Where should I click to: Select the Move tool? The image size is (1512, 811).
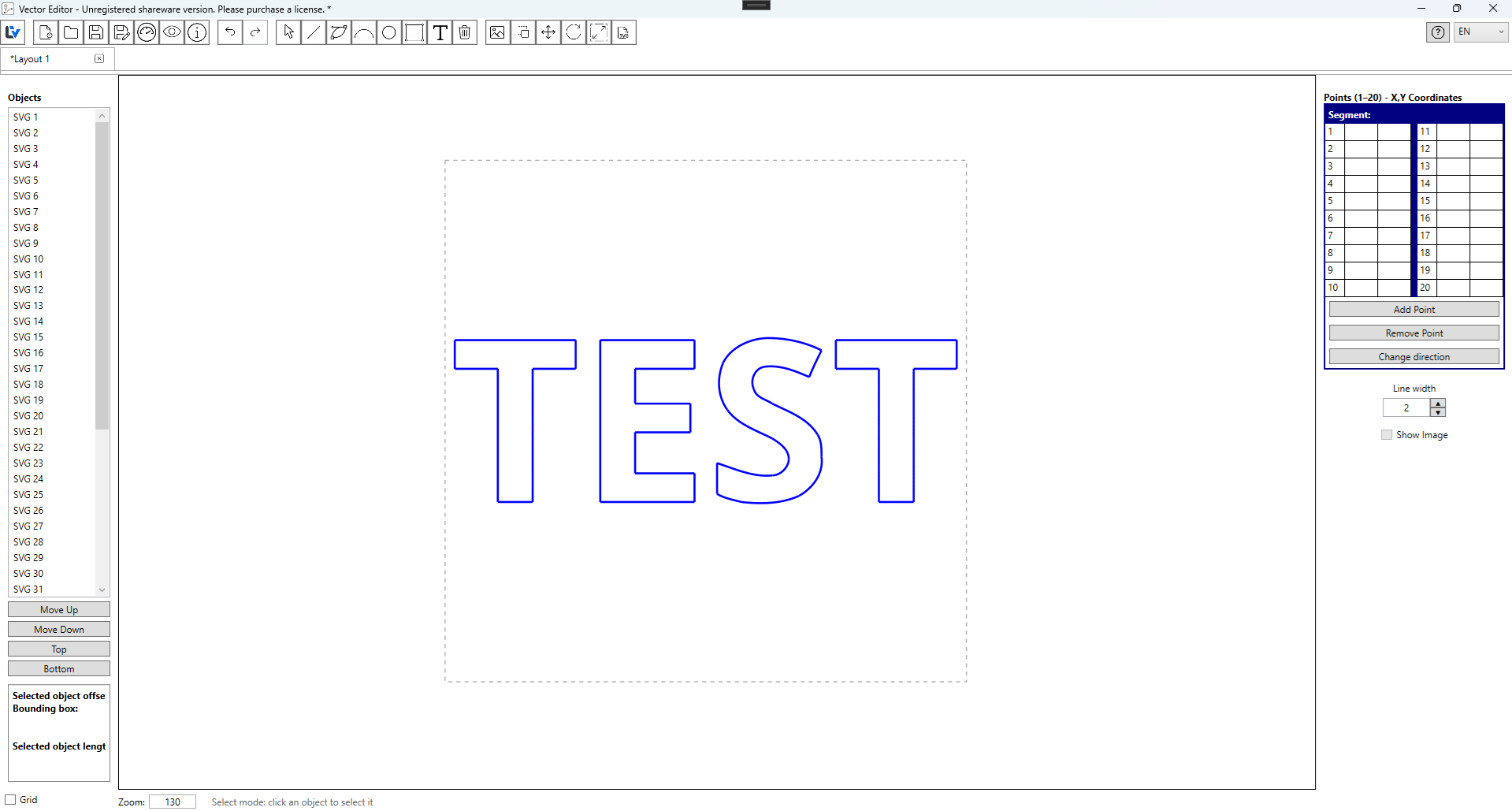(x=548, y=32)
